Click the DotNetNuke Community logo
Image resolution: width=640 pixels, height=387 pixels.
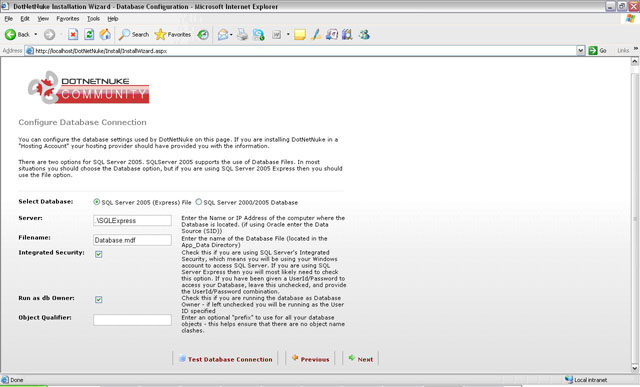tap(88, 88)
